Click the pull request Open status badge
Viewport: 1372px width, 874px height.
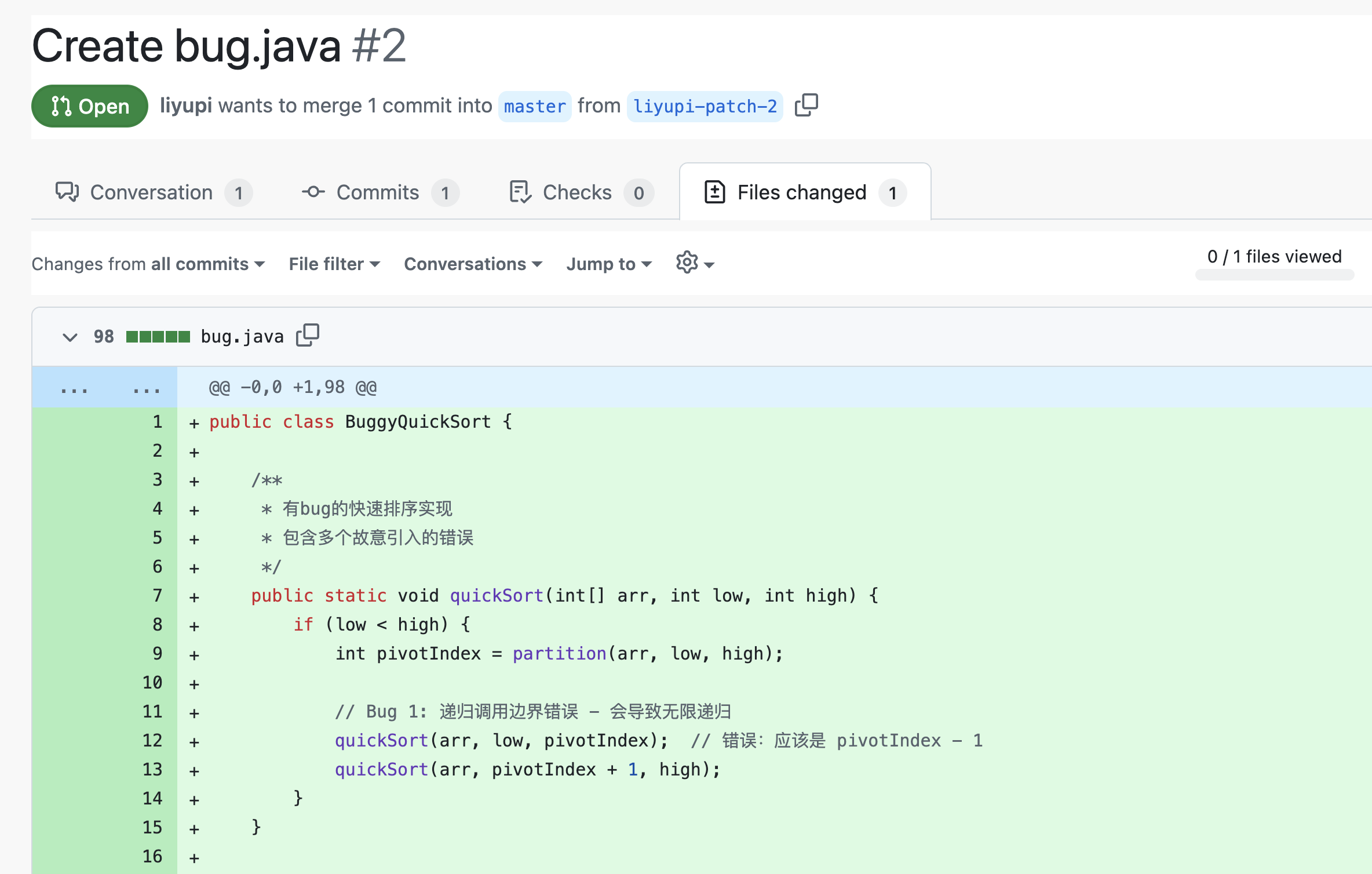point(90,106)
